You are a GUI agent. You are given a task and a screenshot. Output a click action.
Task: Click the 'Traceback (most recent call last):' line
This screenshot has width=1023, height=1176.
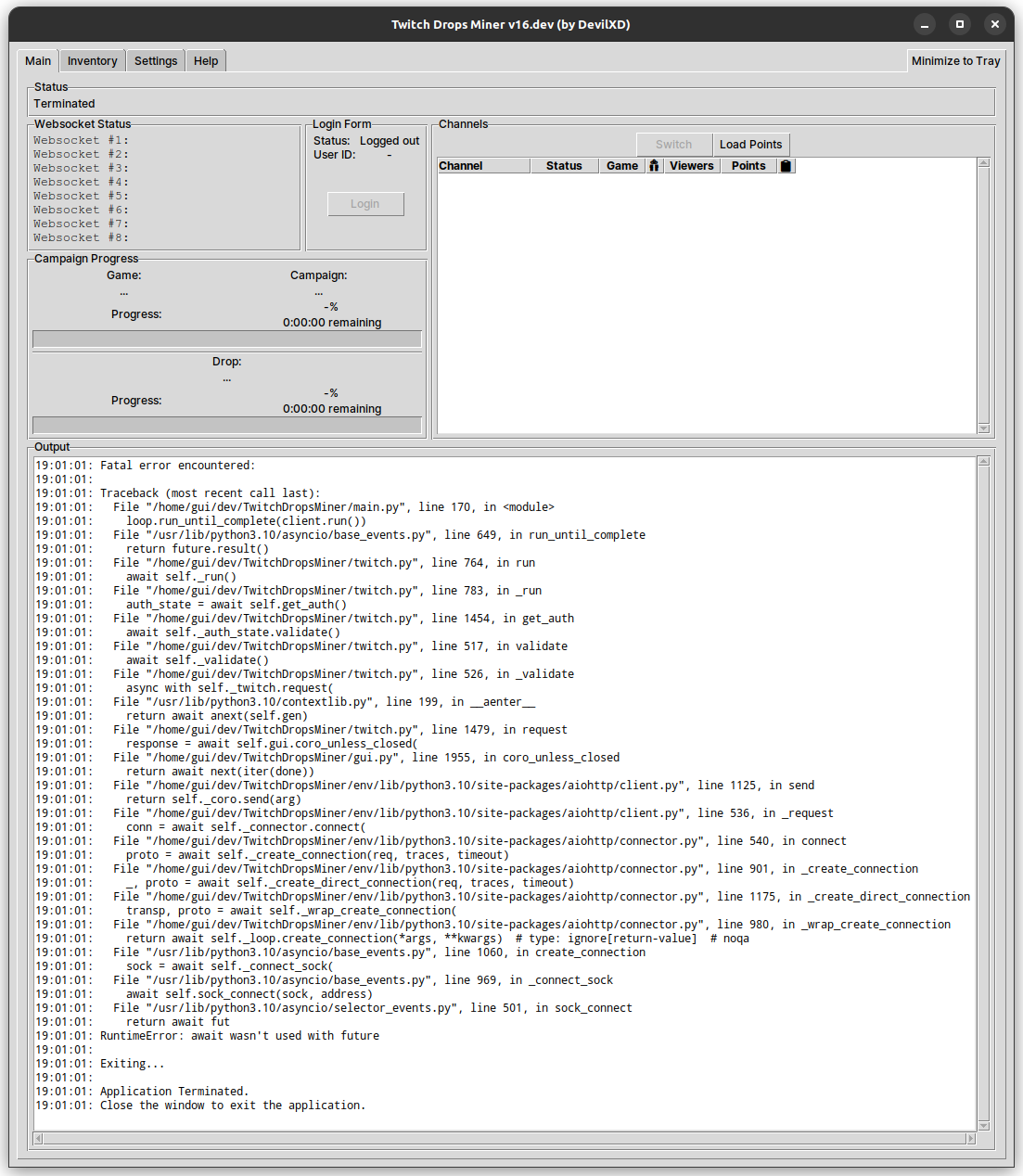pos(210,493)
